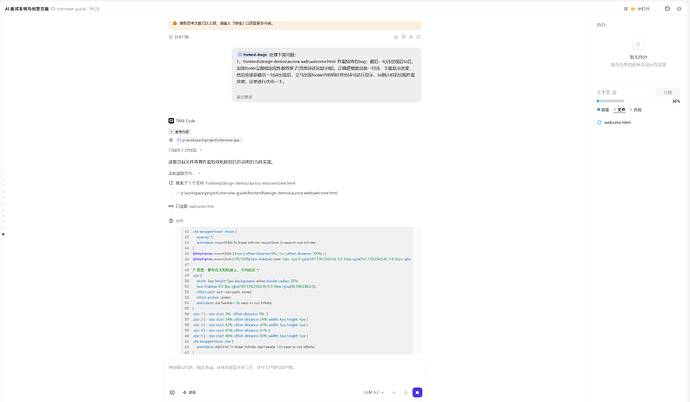Image resolution: width=690 pixels, height=402 pixels.
Task: Click the add attachment plus icon
Action: 394,392
